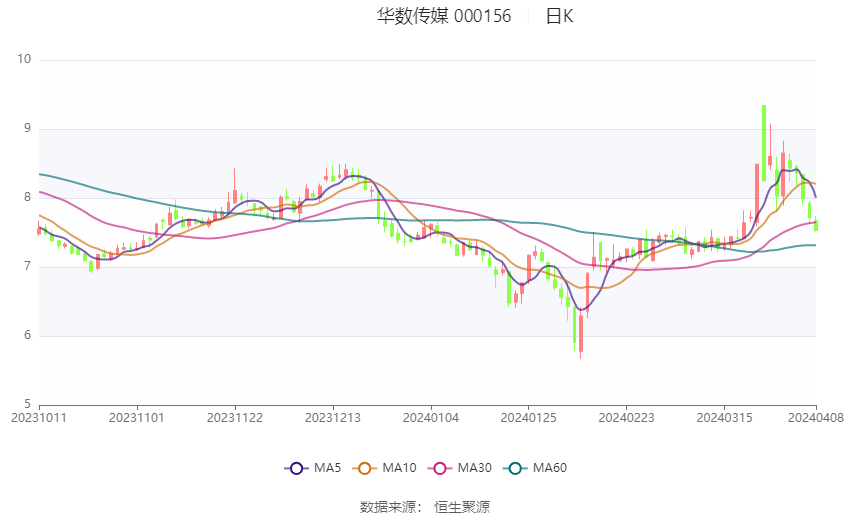
Task: Select the 20240104 date axis label
Action: pyautogui.click(x=430, y=417)
